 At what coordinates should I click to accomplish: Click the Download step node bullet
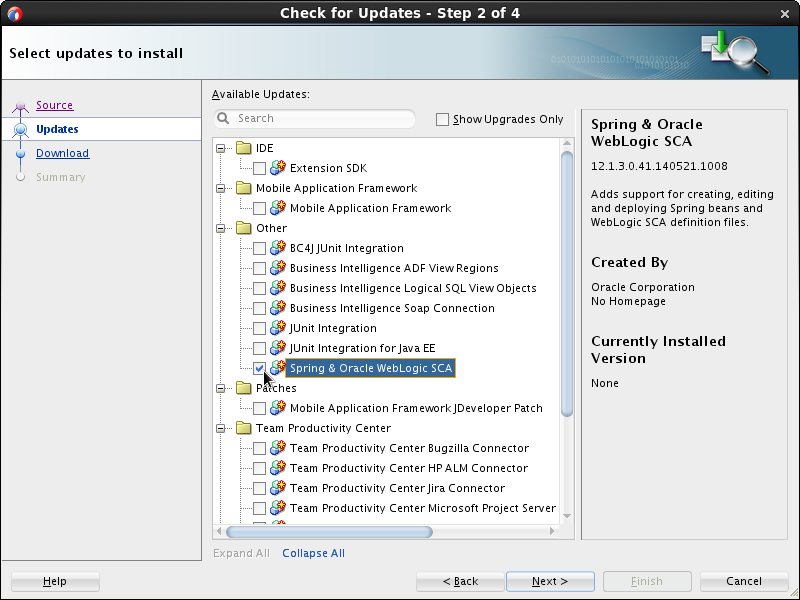[20, 153]
